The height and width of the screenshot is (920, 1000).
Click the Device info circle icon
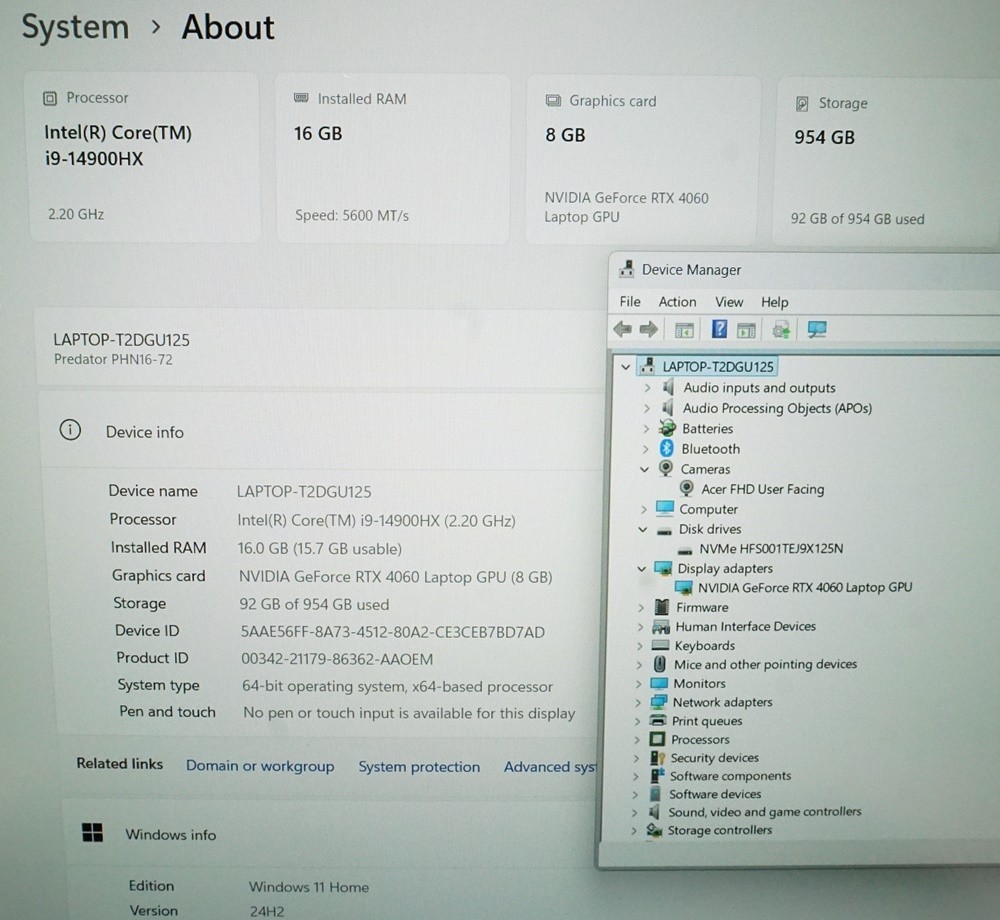70,430
